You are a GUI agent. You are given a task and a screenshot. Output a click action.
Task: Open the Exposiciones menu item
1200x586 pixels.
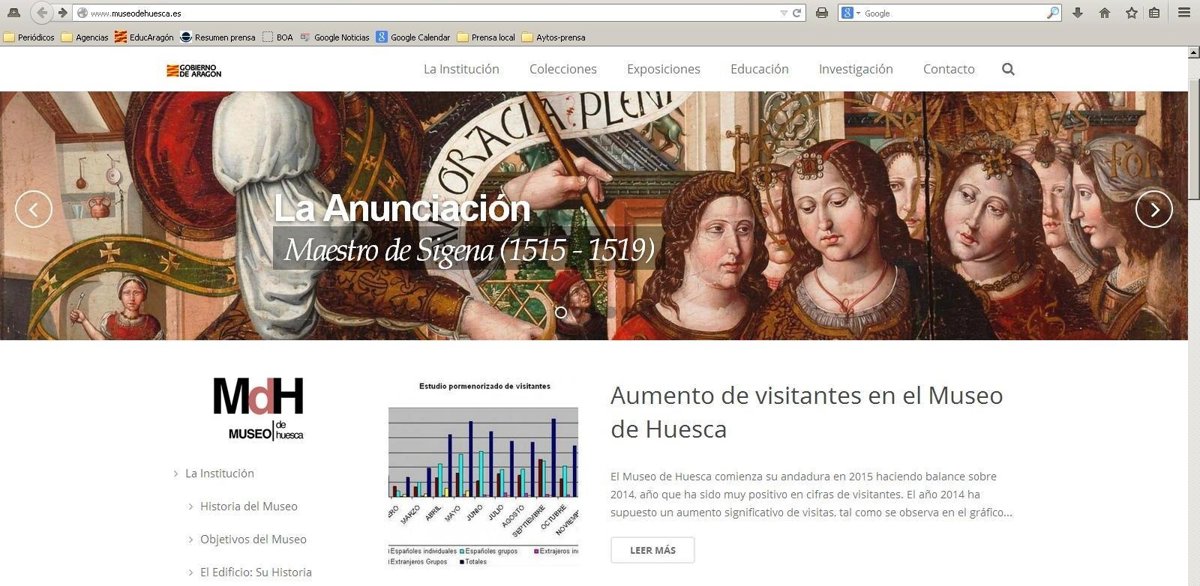point(663,69)
